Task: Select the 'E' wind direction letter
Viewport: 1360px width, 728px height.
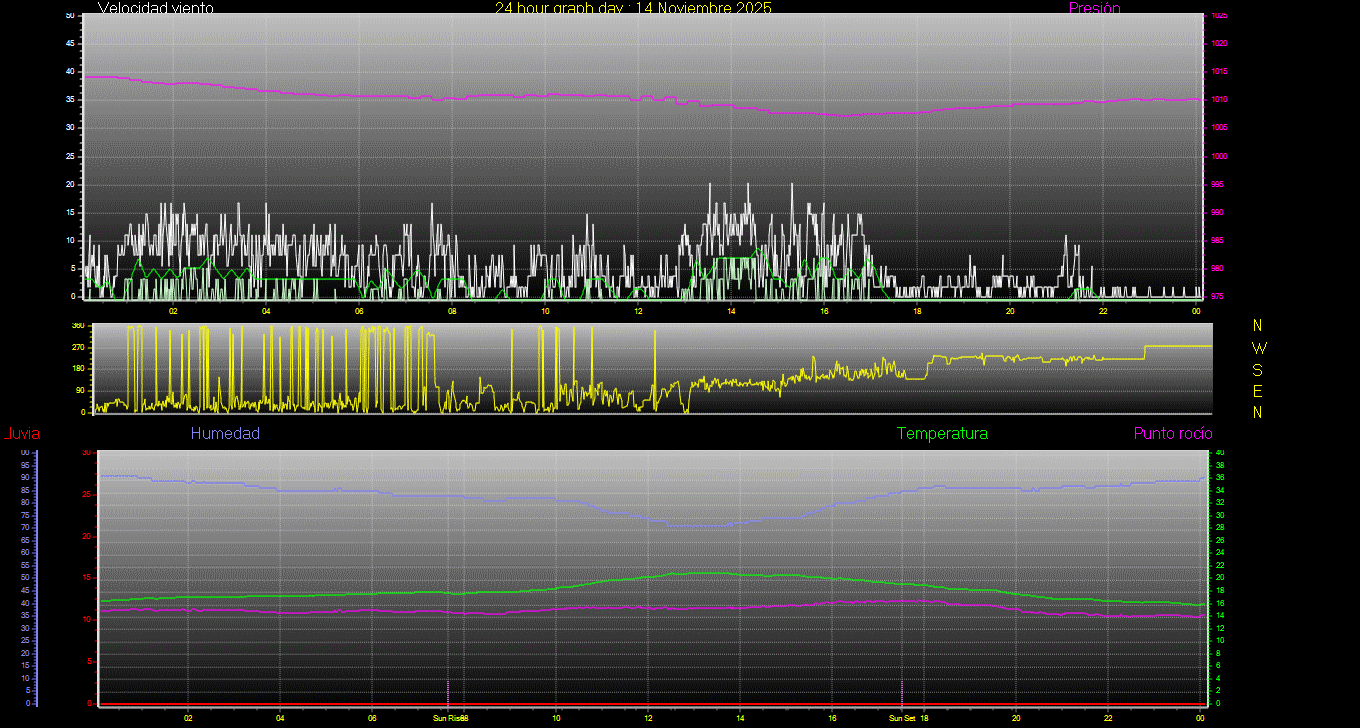Action: (x=1258, y=391)
